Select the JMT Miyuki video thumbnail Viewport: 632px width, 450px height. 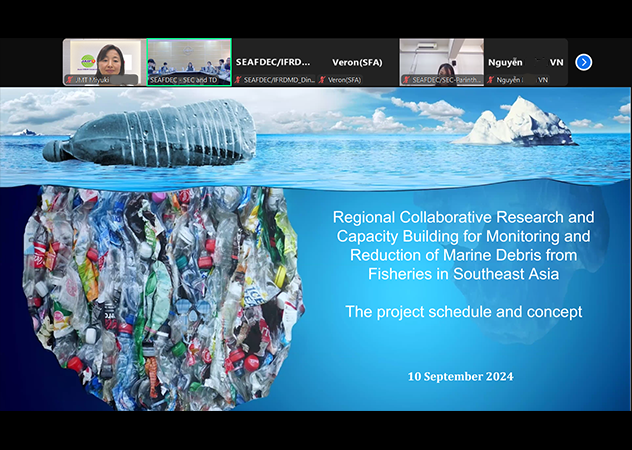[x=104, y=62]
